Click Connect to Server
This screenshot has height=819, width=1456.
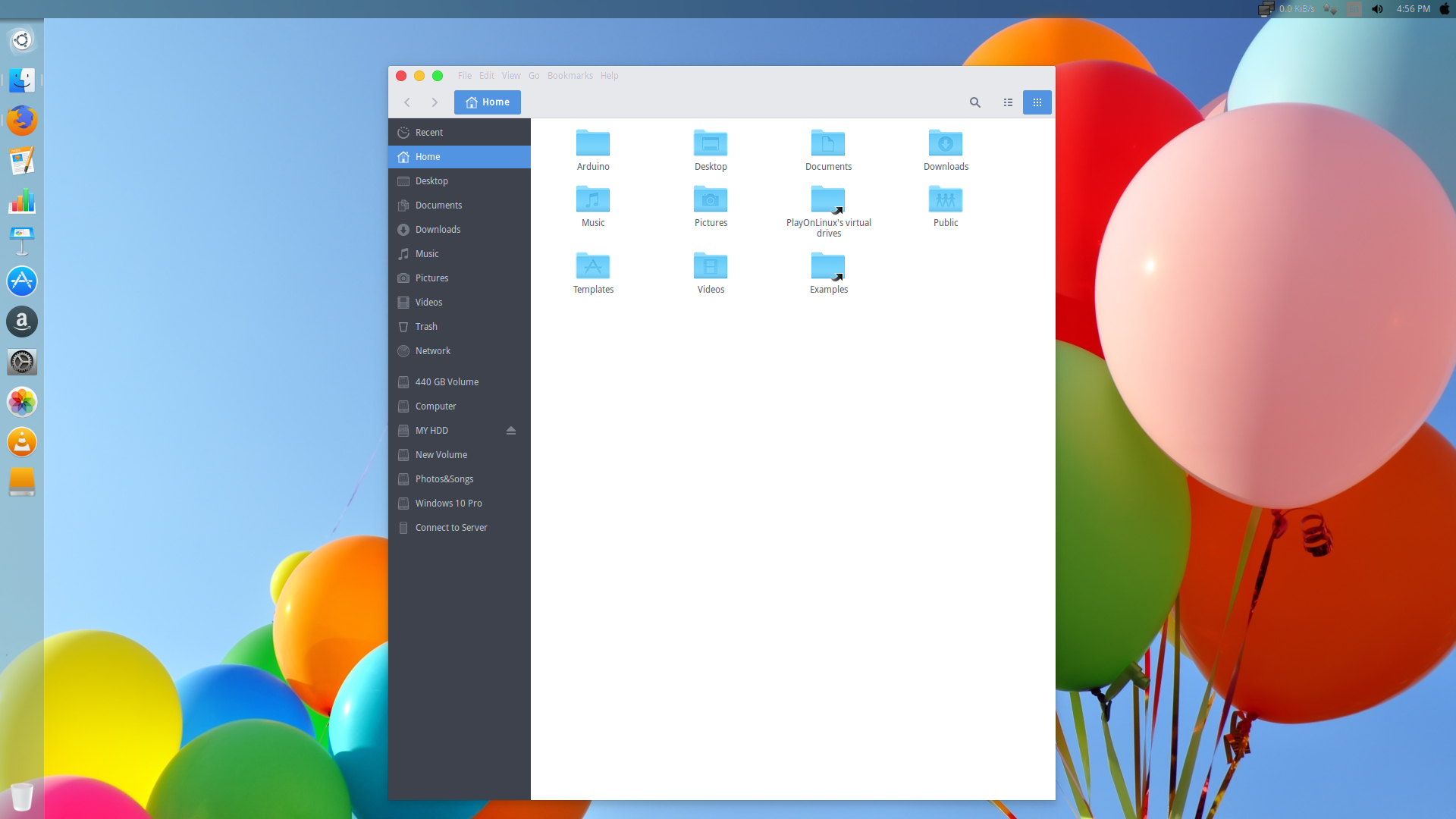tap(460, 528)
